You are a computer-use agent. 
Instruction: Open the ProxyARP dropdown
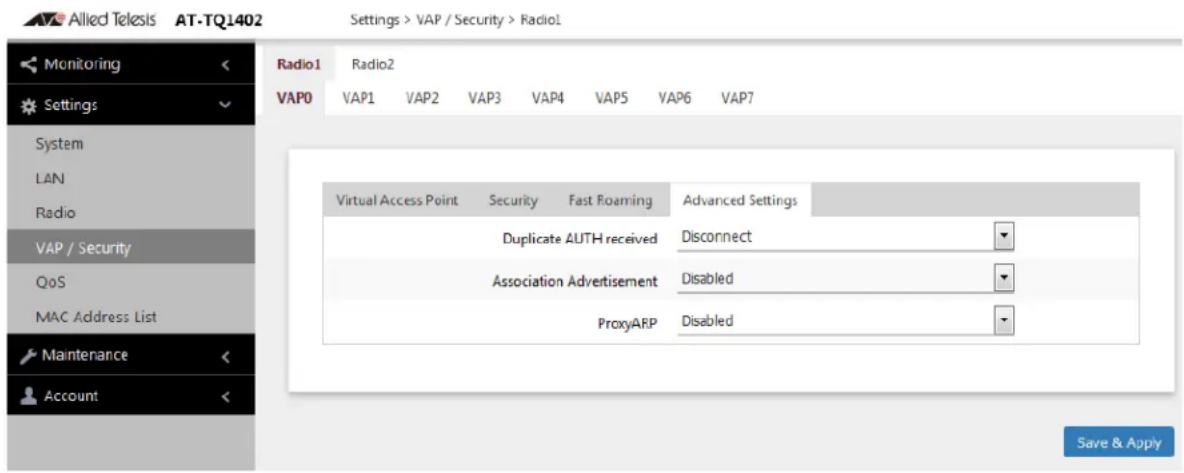coord(844,322)
